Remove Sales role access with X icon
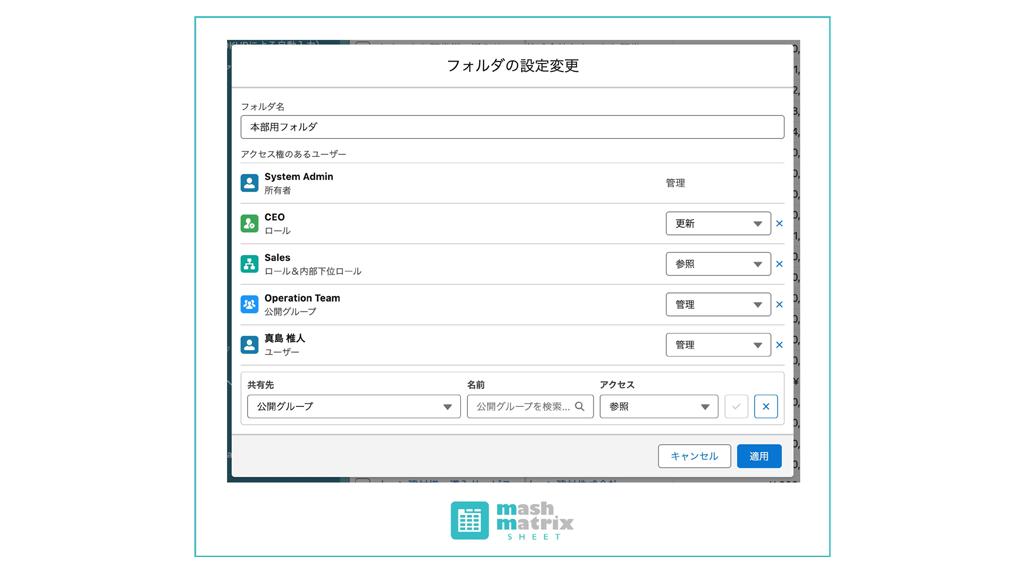Viewport: 1025px width, 576px height. 780,264
